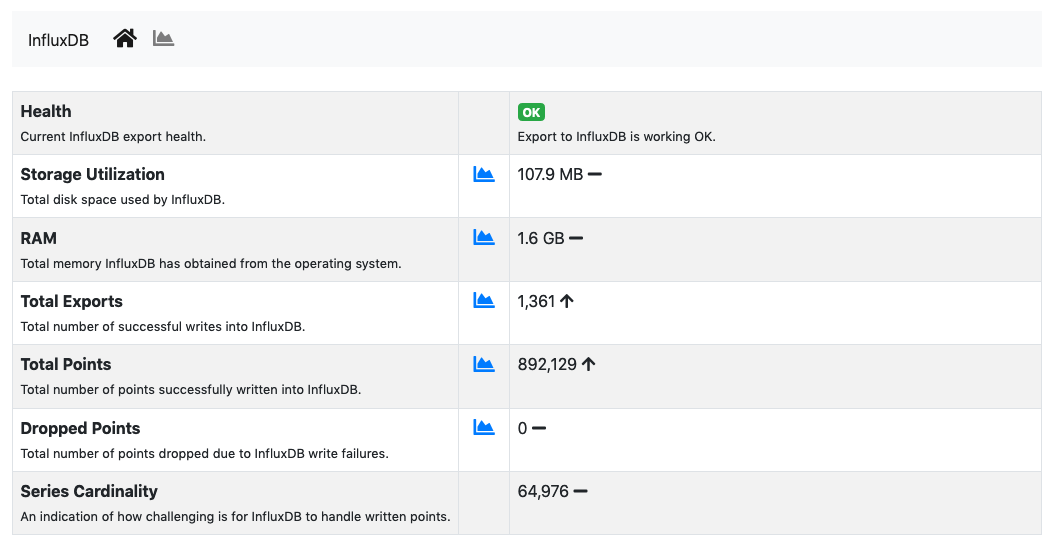Open Storage Utilization graph icon
The height and width of the screenshot is (548, 1052).
click(484, 174)
